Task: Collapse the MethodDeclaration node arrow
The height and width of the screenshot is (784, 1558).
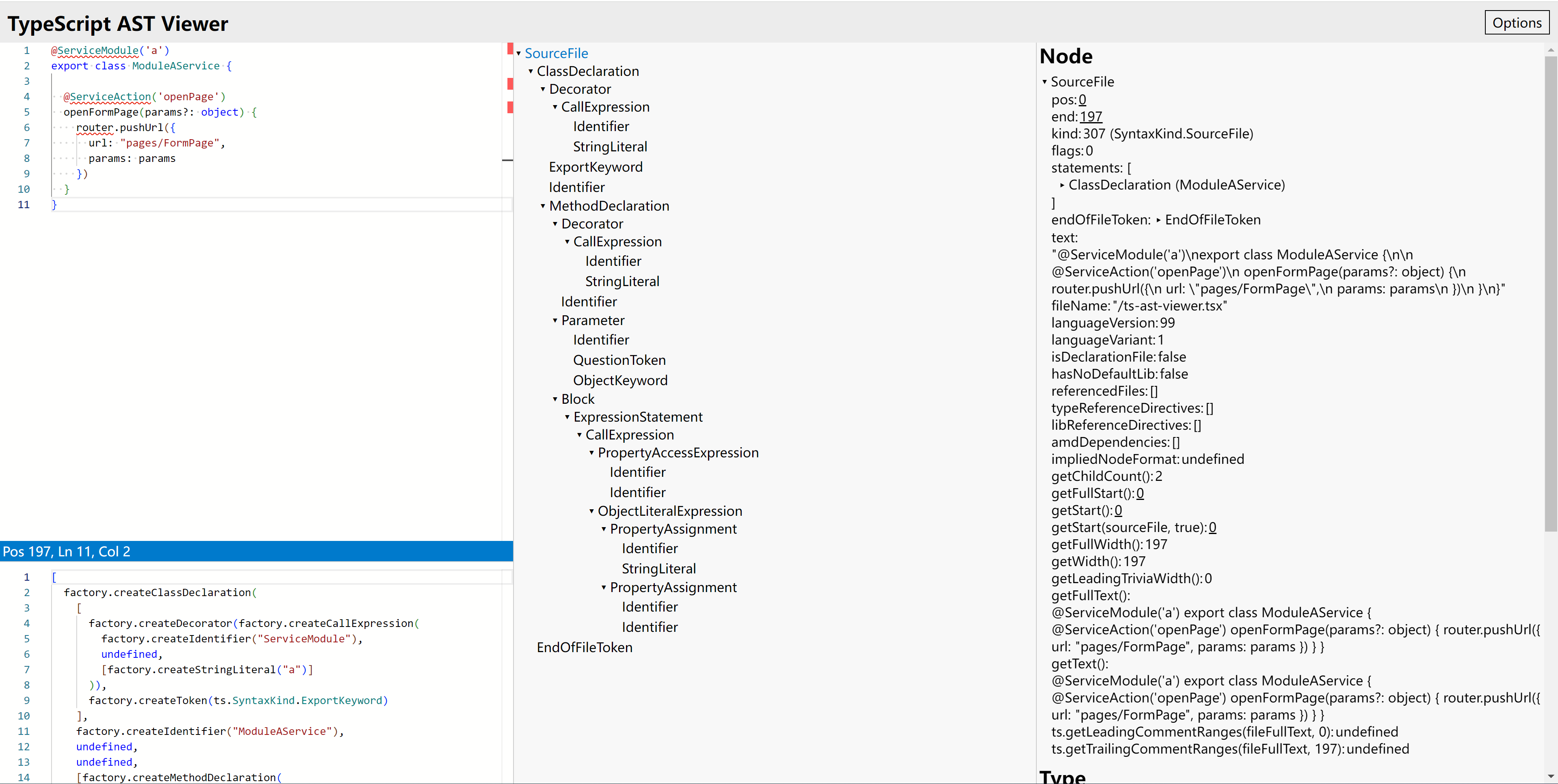Action: click(542, 206)
